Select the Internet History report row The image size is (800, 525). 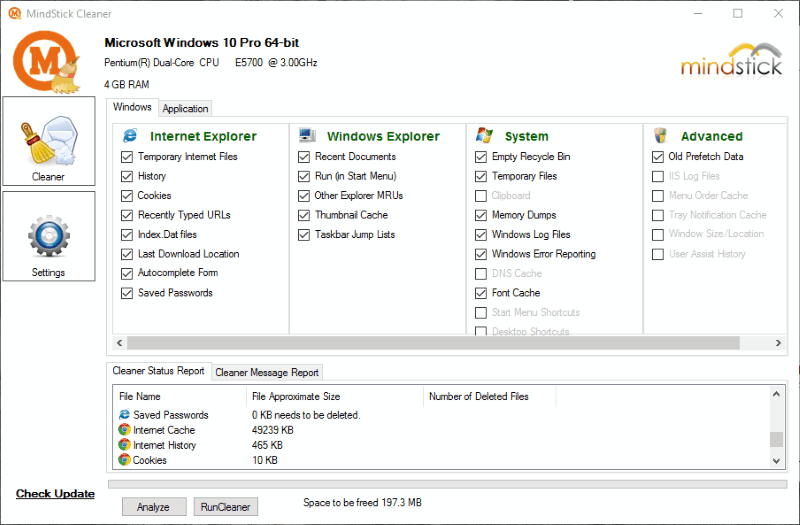(441, 445)
